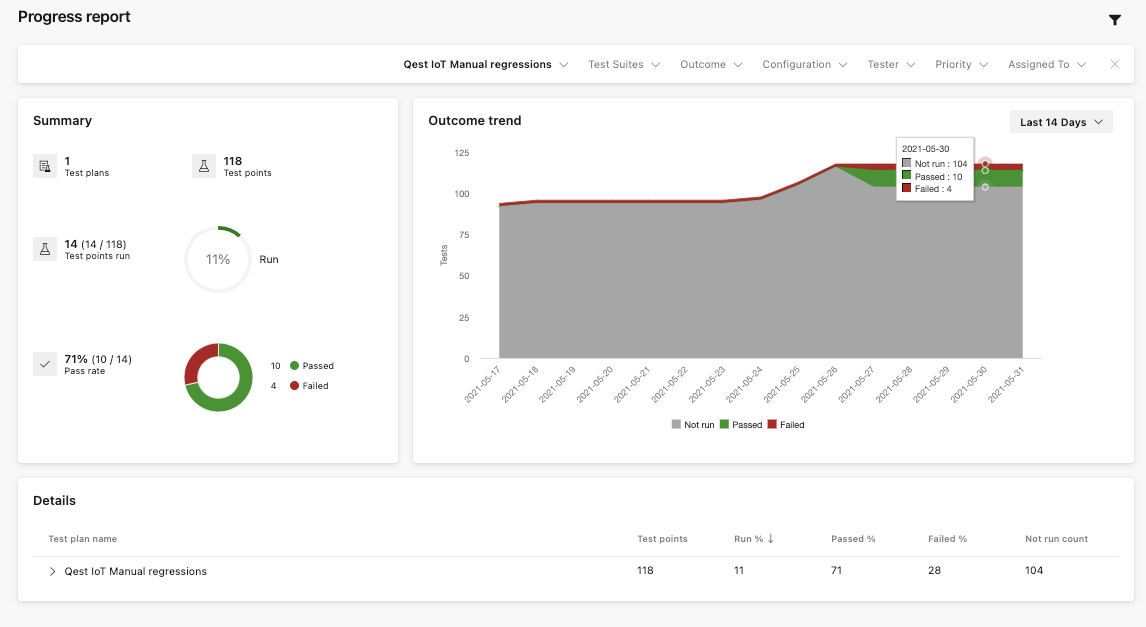Open the Priority filter dropdown
The width and height of the screenshot is (1146, 627).
[x=961, y=64]
